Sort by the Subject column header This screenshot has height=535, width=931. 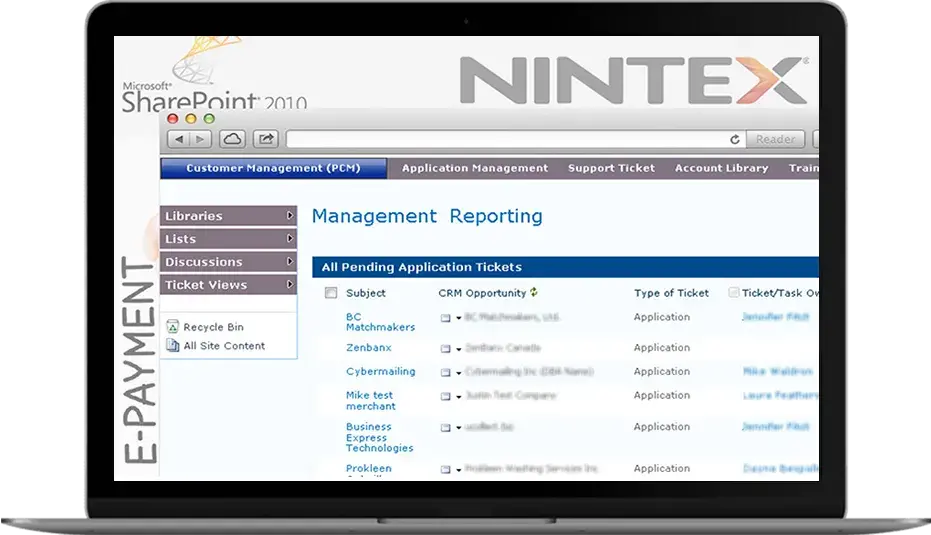pyautogui.click(x=366, y=293)
